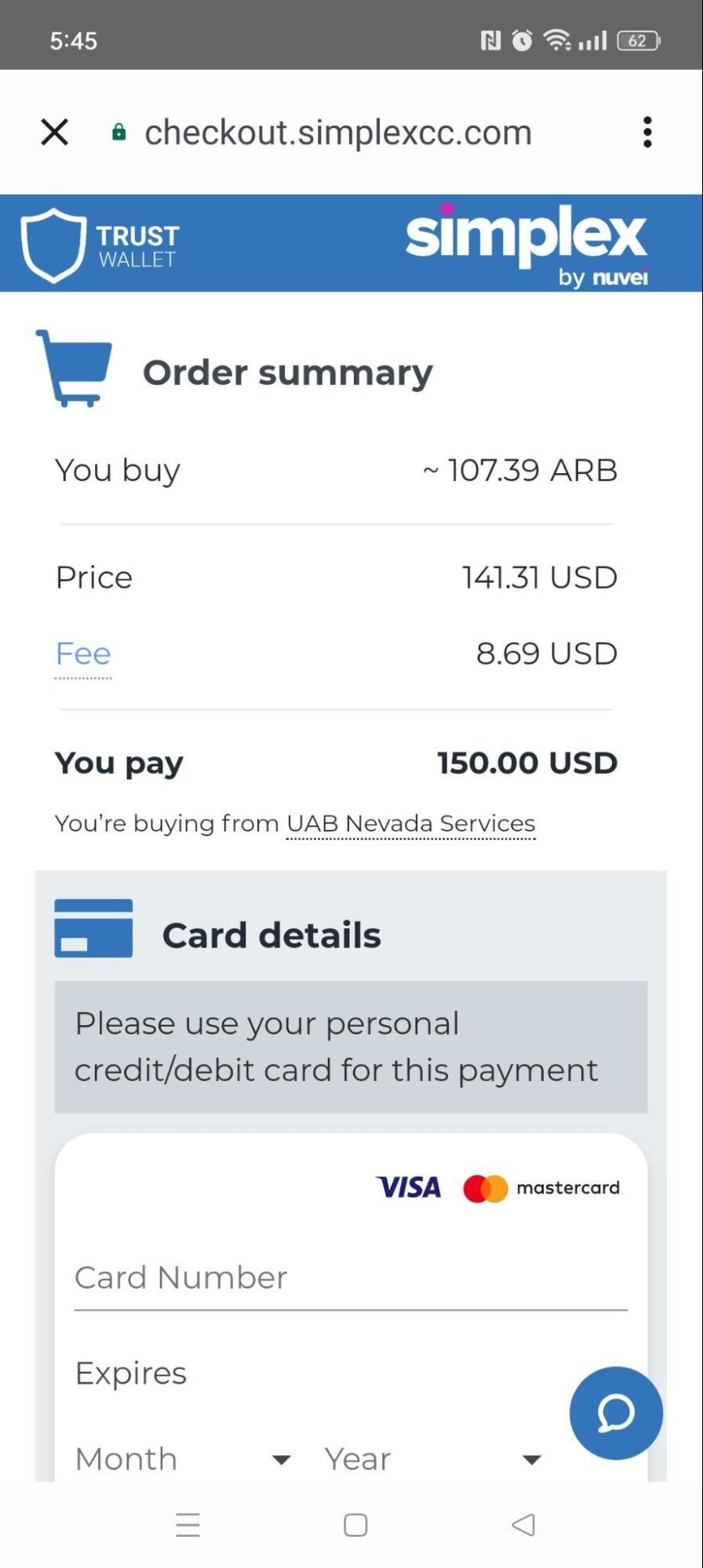Tap the Visa logo

point(409,1188)
